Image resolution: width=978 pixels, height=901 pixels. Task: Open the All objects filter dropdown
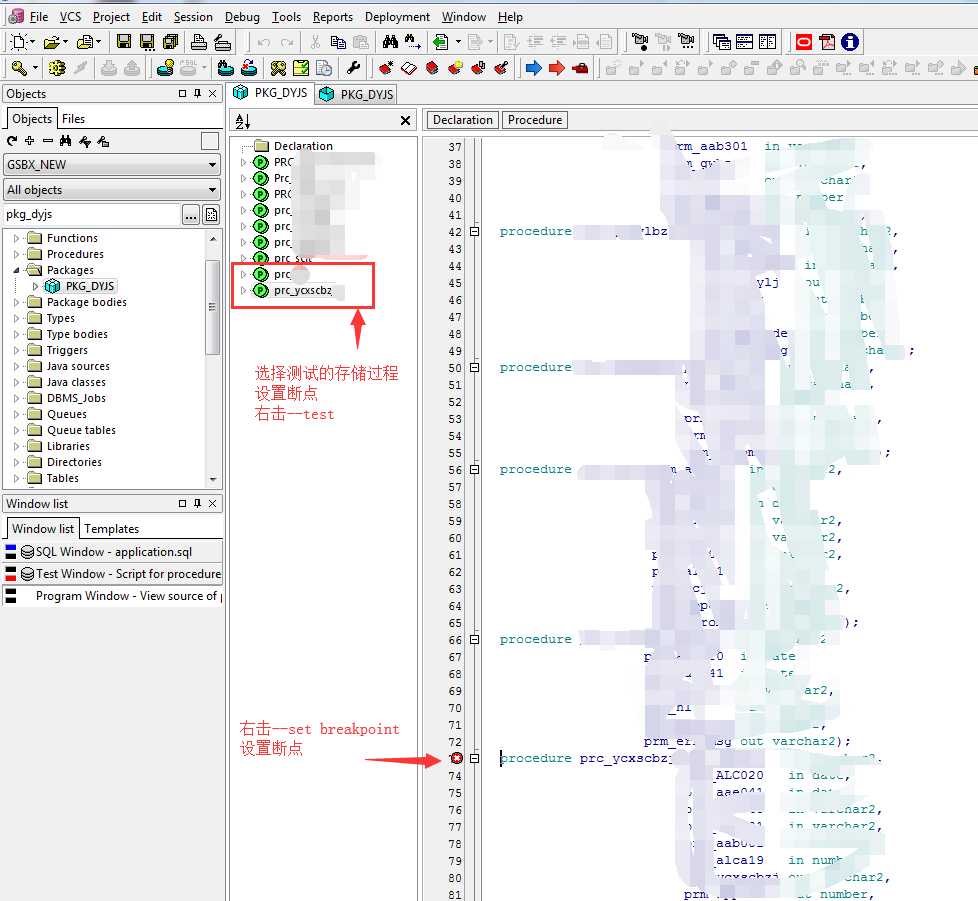pos(212,190)
